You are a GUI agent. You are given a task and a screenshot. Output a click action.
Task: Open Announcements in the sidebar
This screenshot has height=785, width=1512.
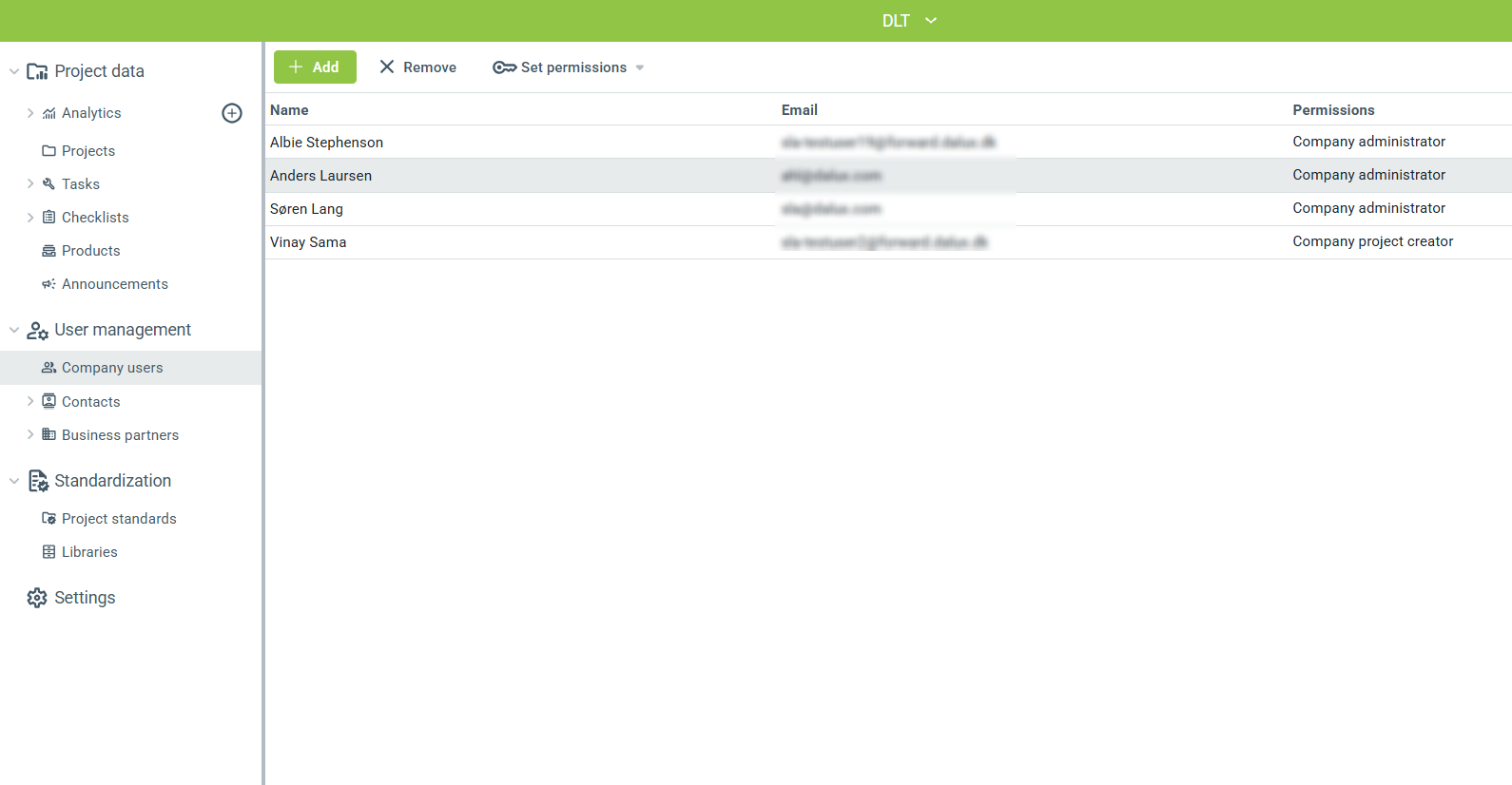pyautogui.click(x=114, y=284)
